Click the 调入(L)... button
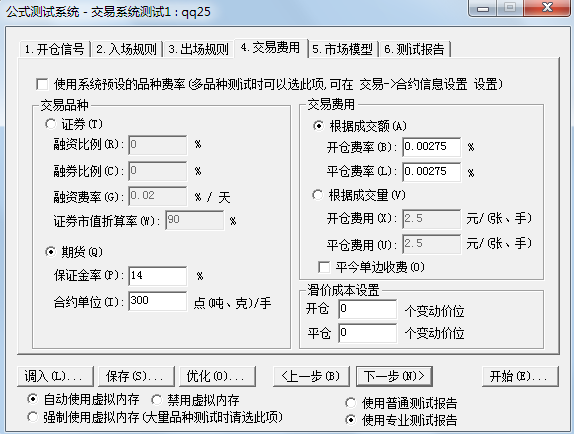The image size is (574, 434). coord(55,376)
